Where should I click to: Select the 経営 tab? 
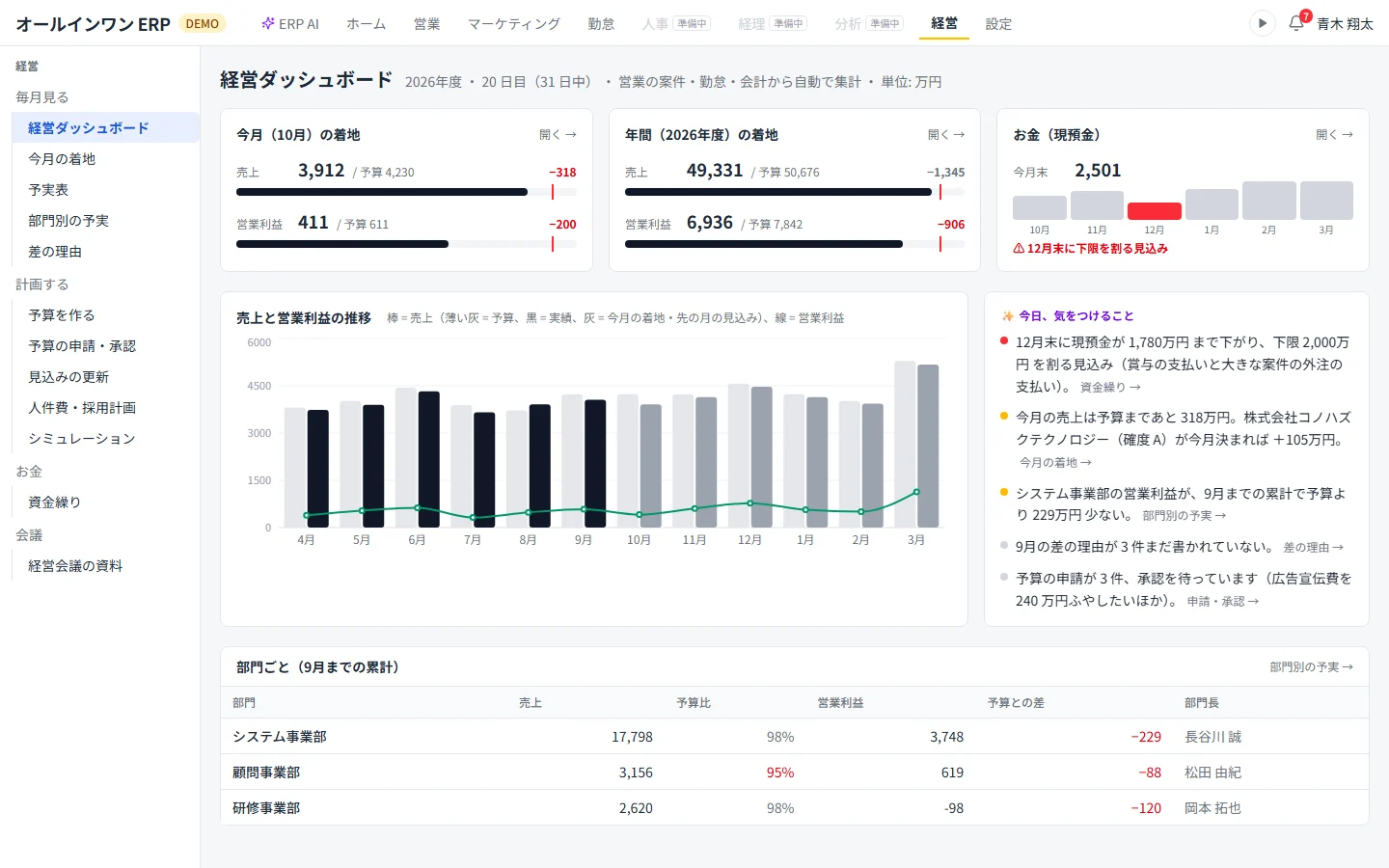point(944,24)
